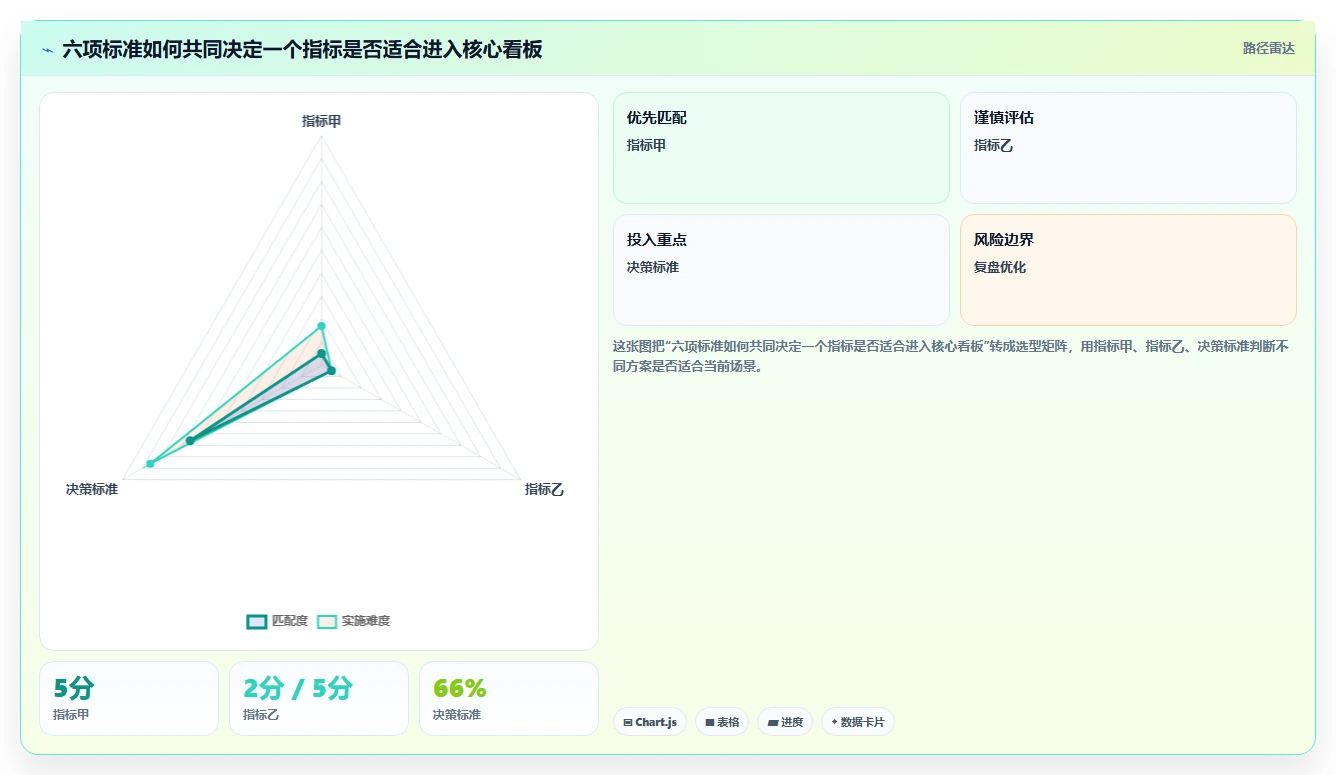Toggle the 匹配度 legend item
The width and height of the screenshot is (1336, 775).
click(x=277, y=621)
